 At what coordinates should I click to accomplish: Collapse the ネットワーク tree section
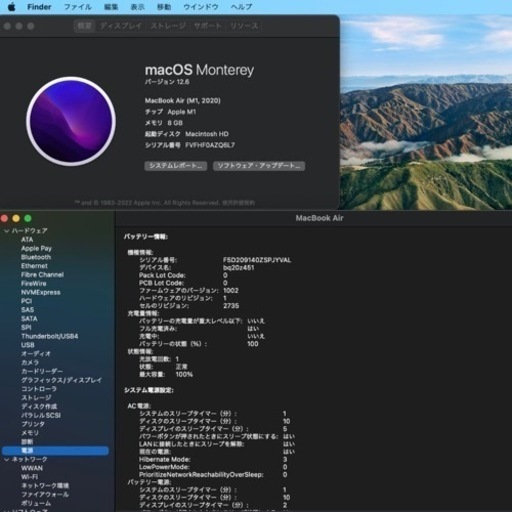[x=6, y=459]
